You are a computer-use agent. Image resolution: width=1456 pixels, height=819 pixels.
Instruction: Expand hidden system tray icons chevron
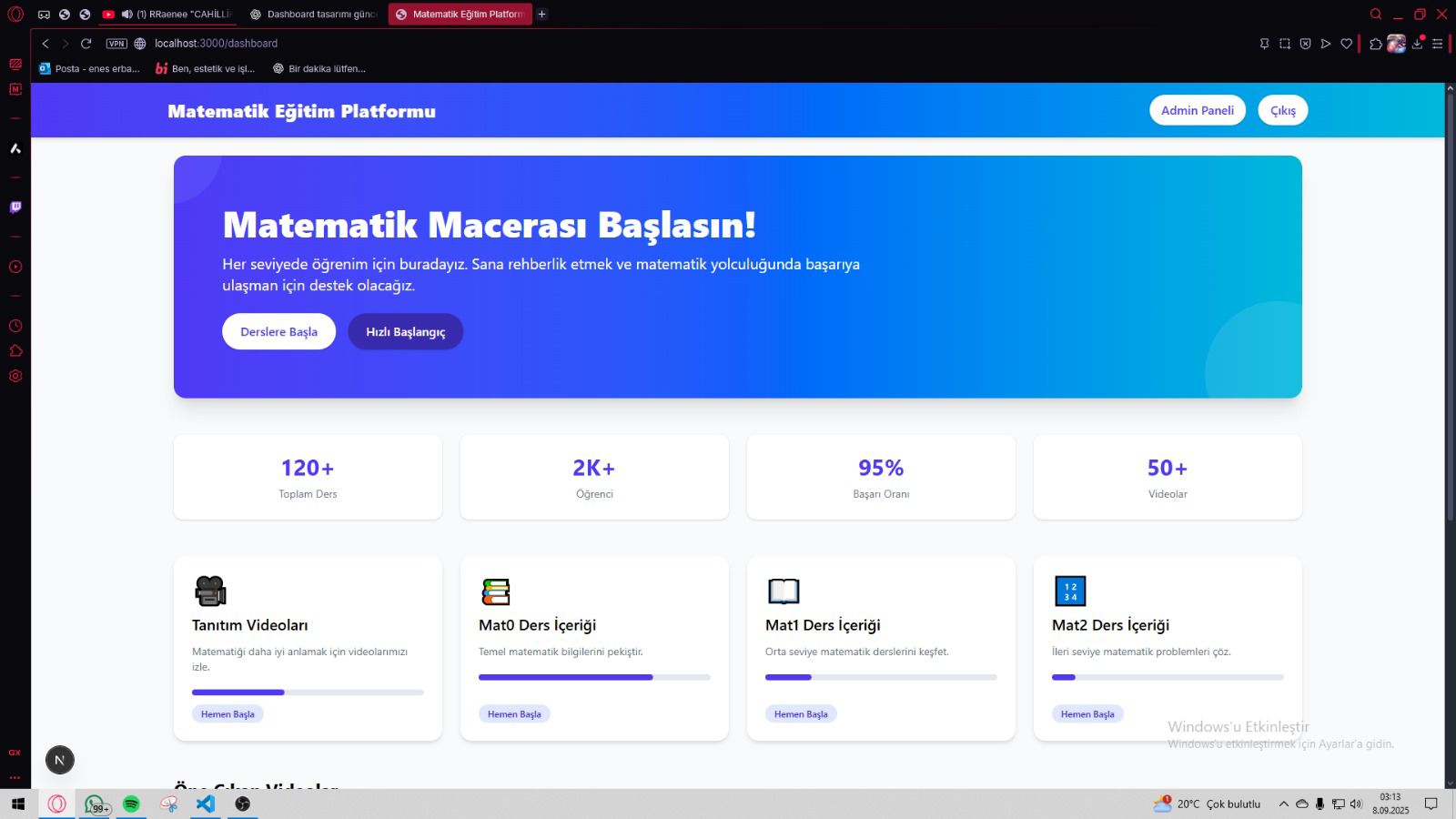coord(1283,804)
